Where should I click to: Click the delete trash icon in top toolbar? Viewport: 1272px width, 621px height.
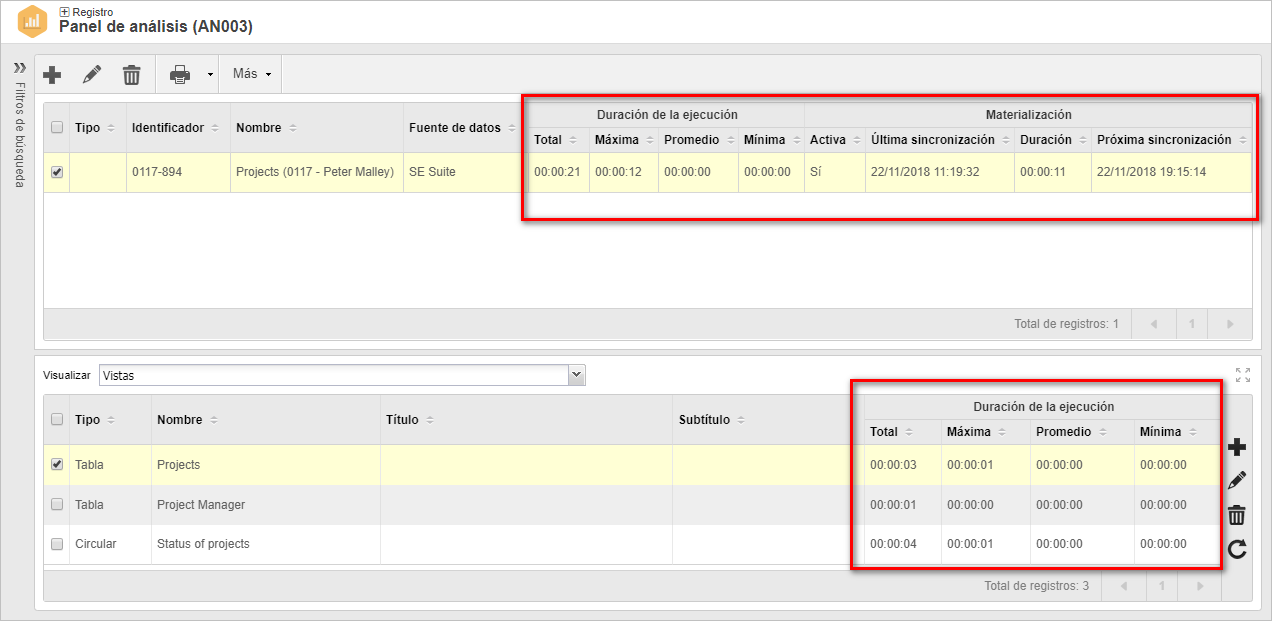[x=131, y=74]
